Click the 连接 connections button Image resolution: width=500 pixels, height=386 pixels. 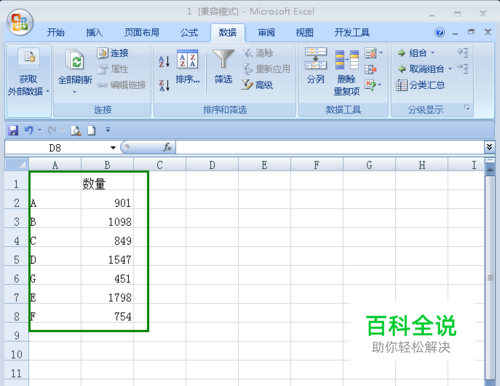(x=113, y=53)
